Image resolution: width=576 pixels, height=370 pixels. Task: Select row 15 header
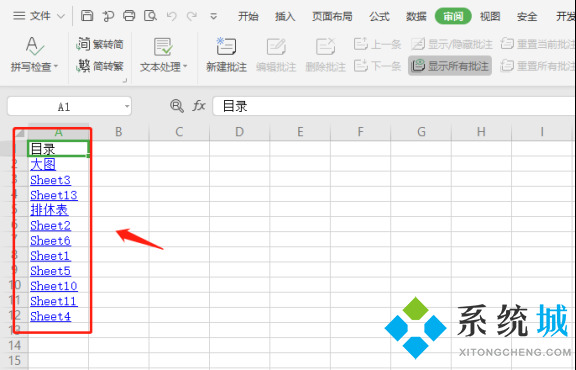click(x=15, y=360)
